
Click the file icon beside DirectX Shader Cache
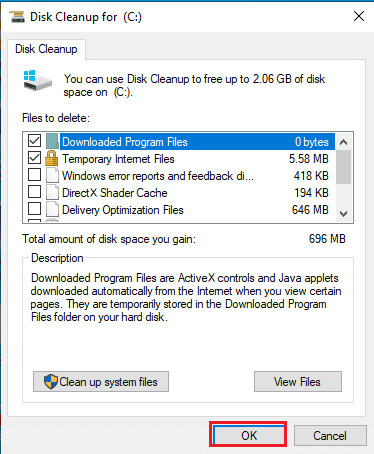(52, 192)
